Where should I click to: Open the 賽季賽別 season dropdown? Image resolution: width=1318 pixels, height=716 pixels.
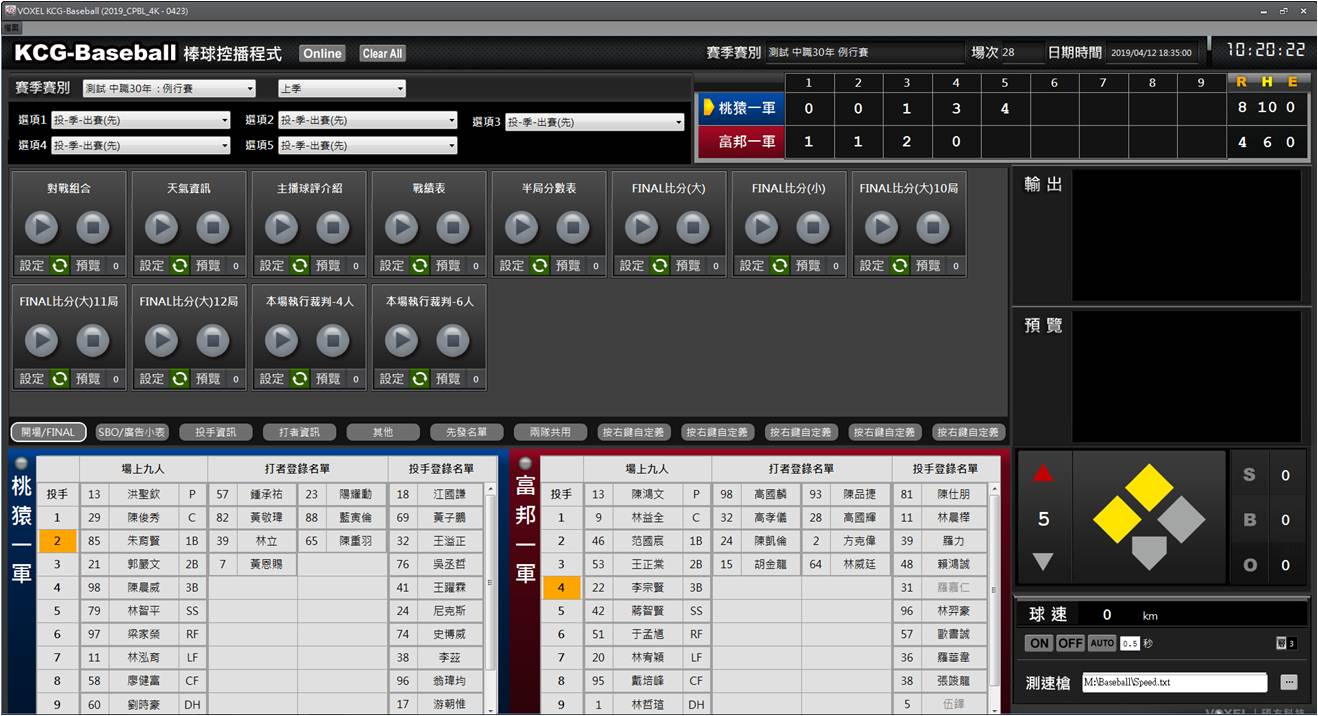tap(169, 89)
